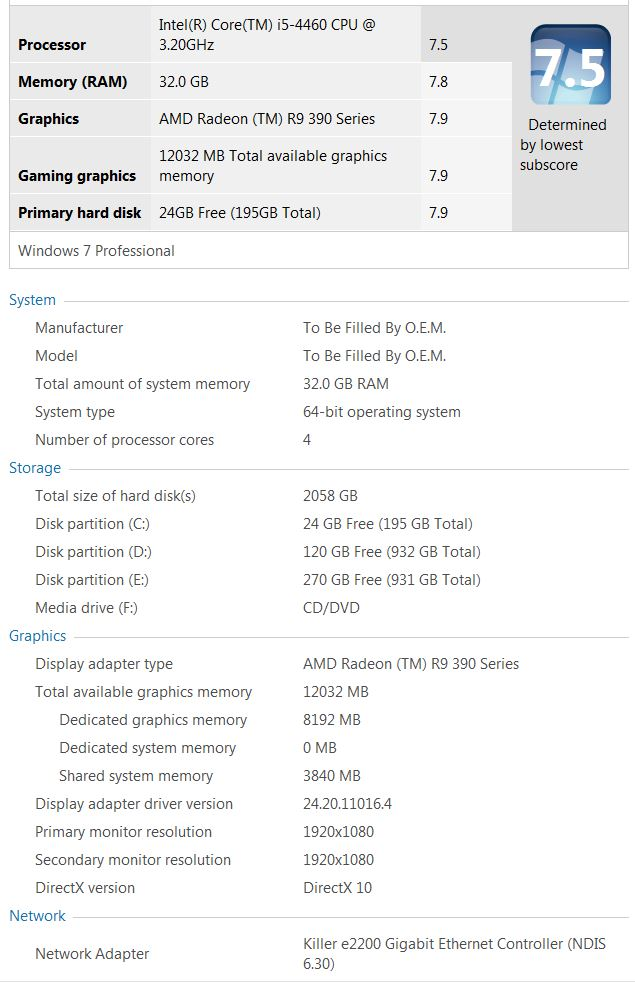Click the Processor row label
The height and width of the screenshot is (982, 635).
tap(52, 45)
